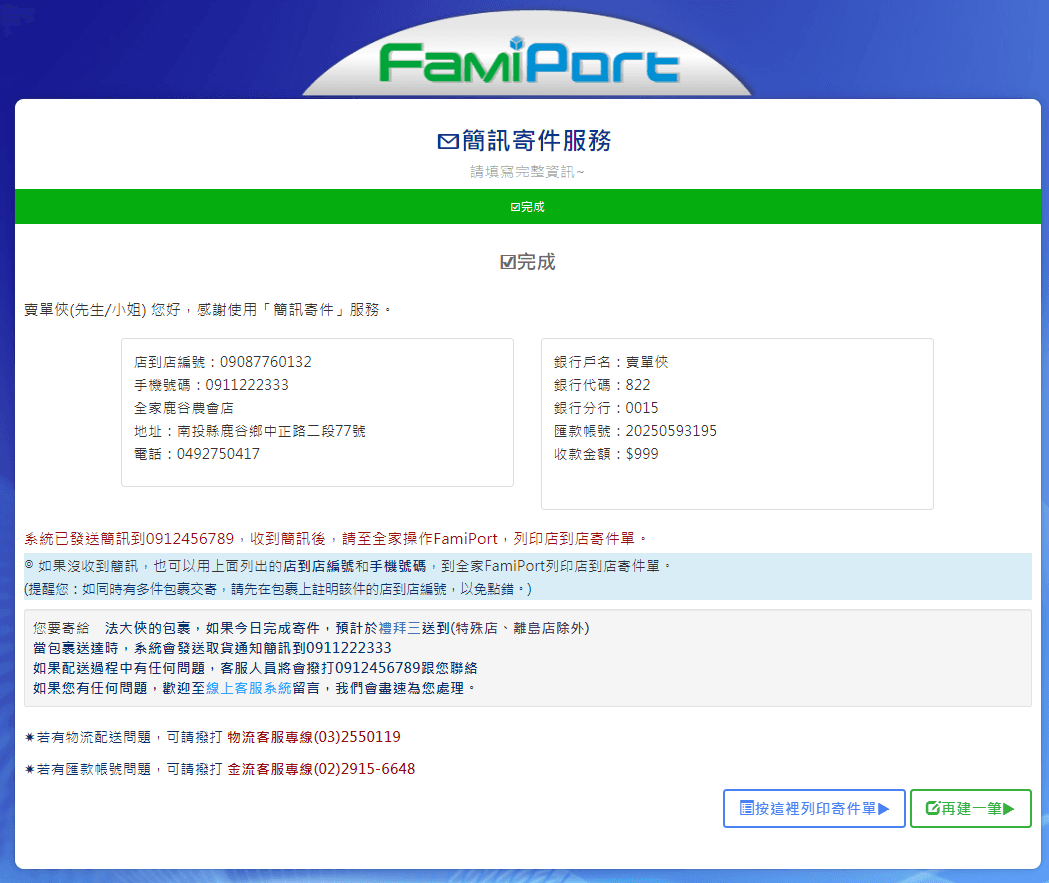Viewport: 1049px width, 883px height.
Task: Click the store phone 電話：0492750417
Action: click(x=197, y=454)
